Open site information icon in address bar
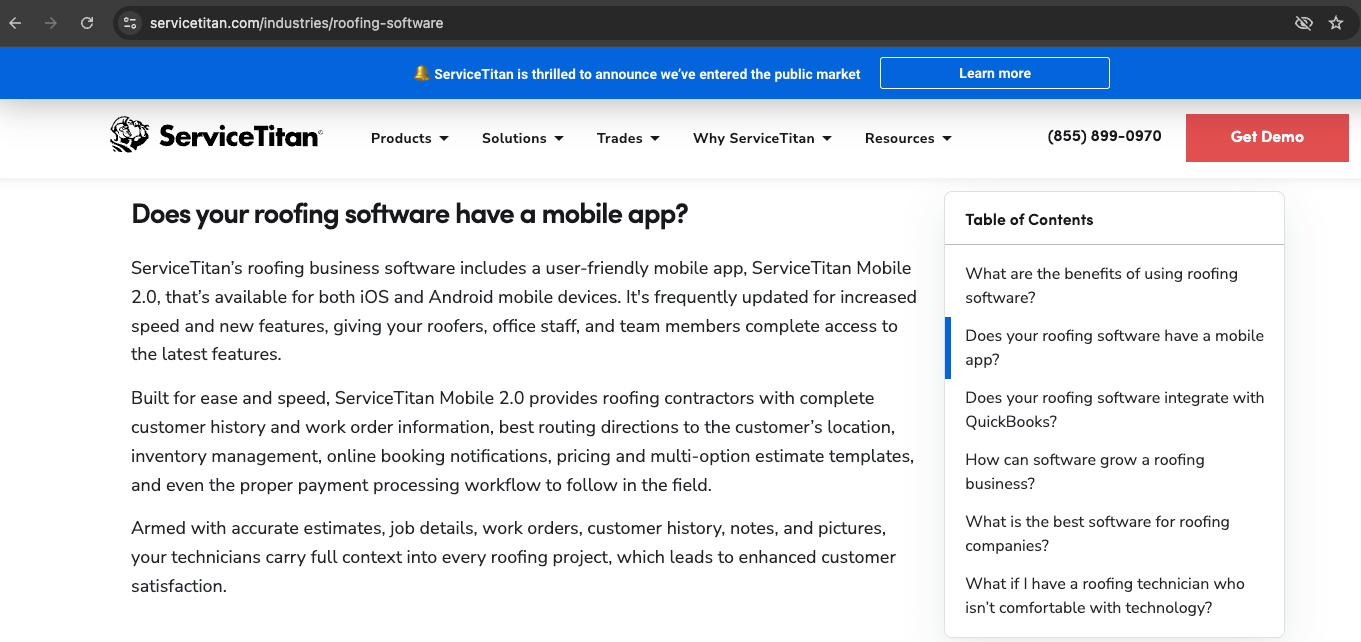The image size is (1361, 642). pyautogui.click(x=130, y=22)
